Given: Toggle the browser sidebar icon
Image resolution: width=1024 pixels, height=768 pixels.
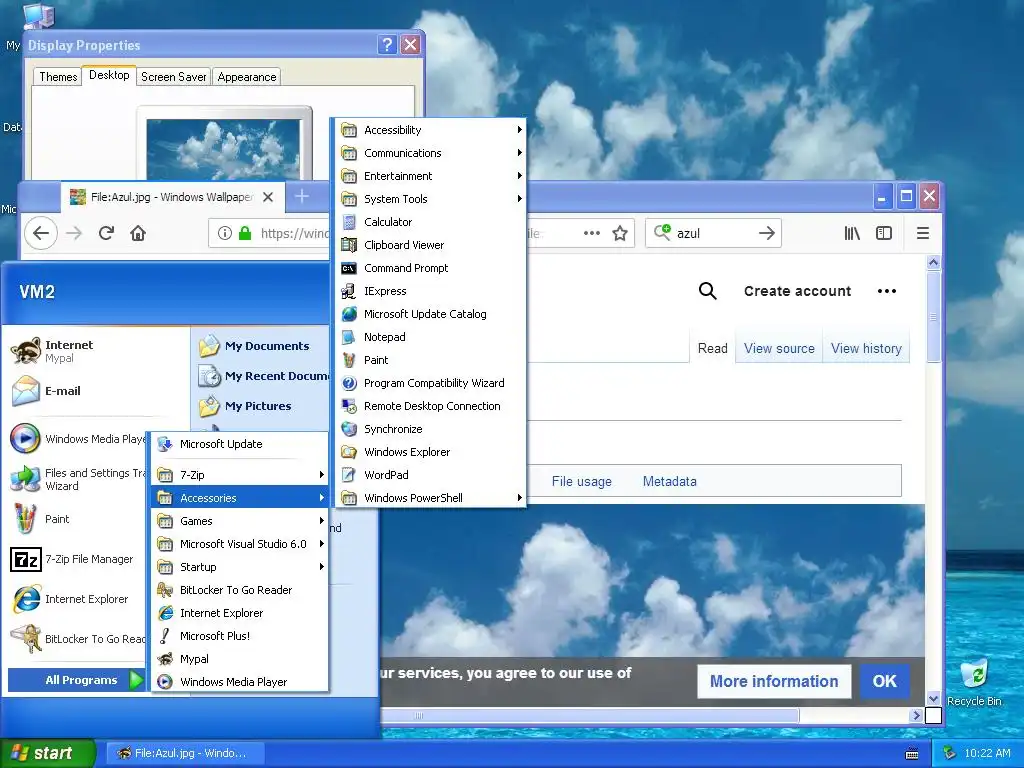Looking at the screenshot, I should [x=884, y=233].
